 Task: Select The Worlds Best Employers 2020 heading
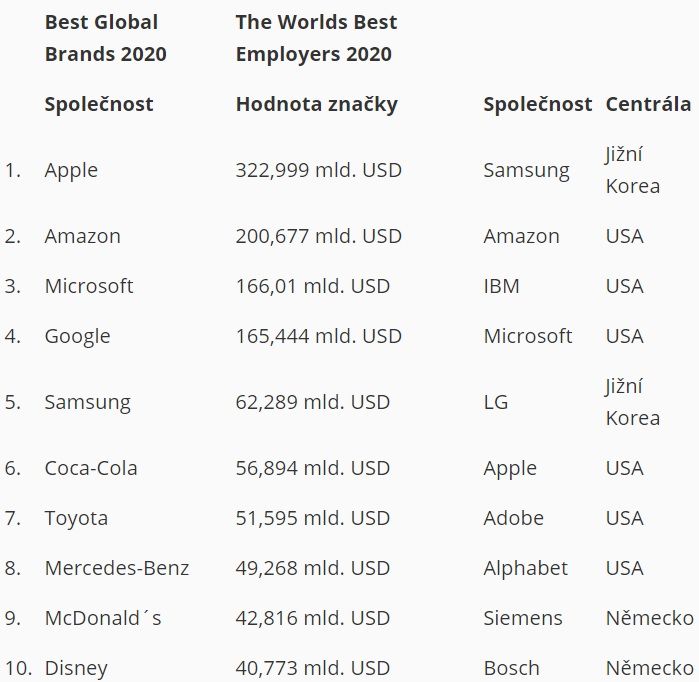pos(316,38)
